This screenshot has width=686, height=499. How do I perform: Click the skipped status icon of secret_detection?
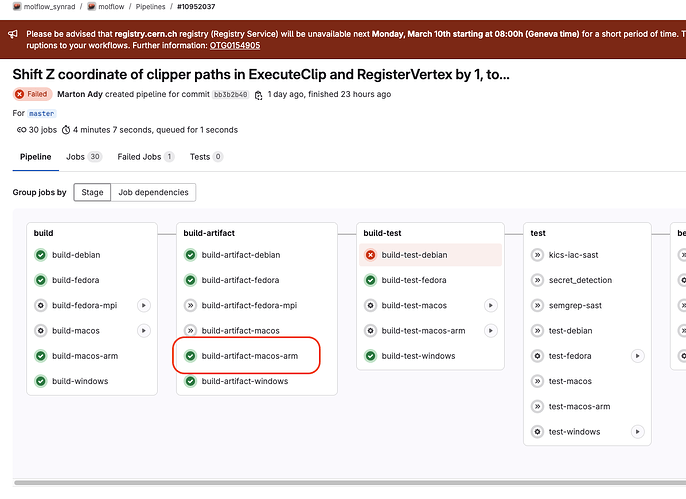(537, 280)
